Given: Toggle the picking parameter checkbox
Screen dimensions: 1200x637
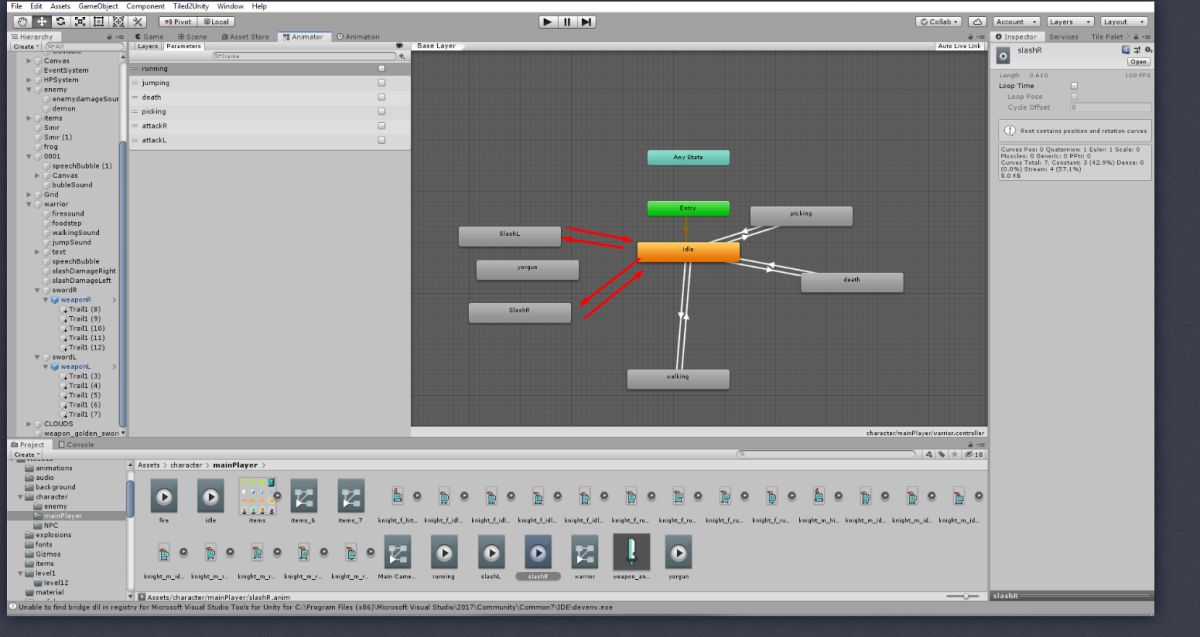Looking at the screenshot, I should 382,111.
